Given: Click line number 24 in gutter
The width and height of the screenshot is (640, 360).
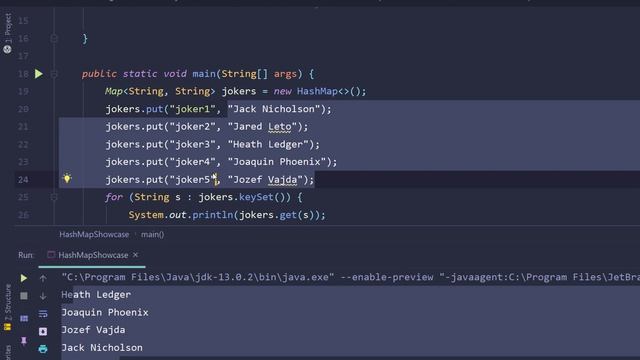Looking at the screenshot, I should [x=23, y=180].
